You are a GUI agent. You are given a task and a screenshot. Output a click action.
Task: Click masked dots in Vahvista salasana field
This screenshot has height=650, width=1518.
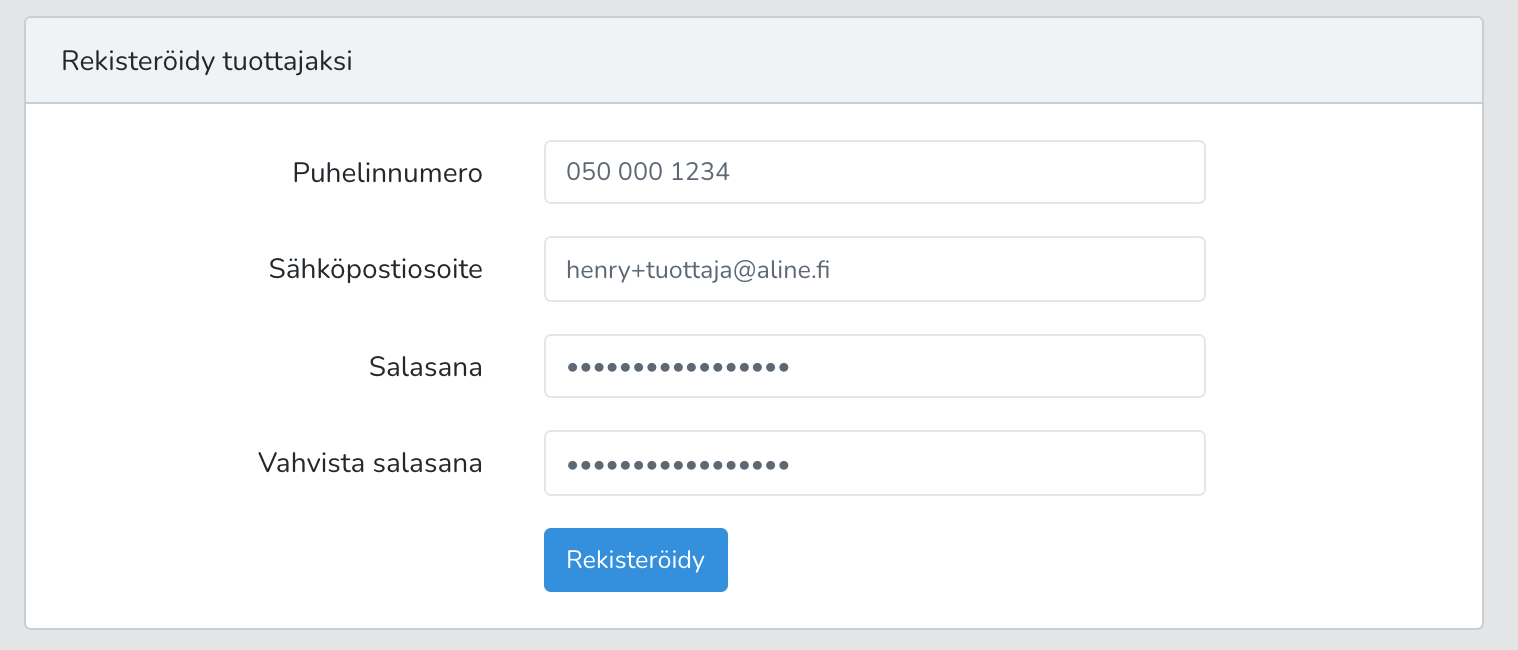pyautogui.click(x=678, y=464)
